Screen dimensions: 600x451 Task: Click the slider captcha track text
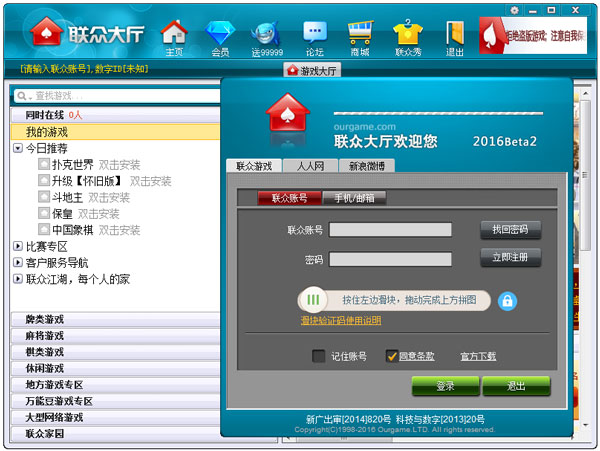pyautogui.click(x=409, y=300)
